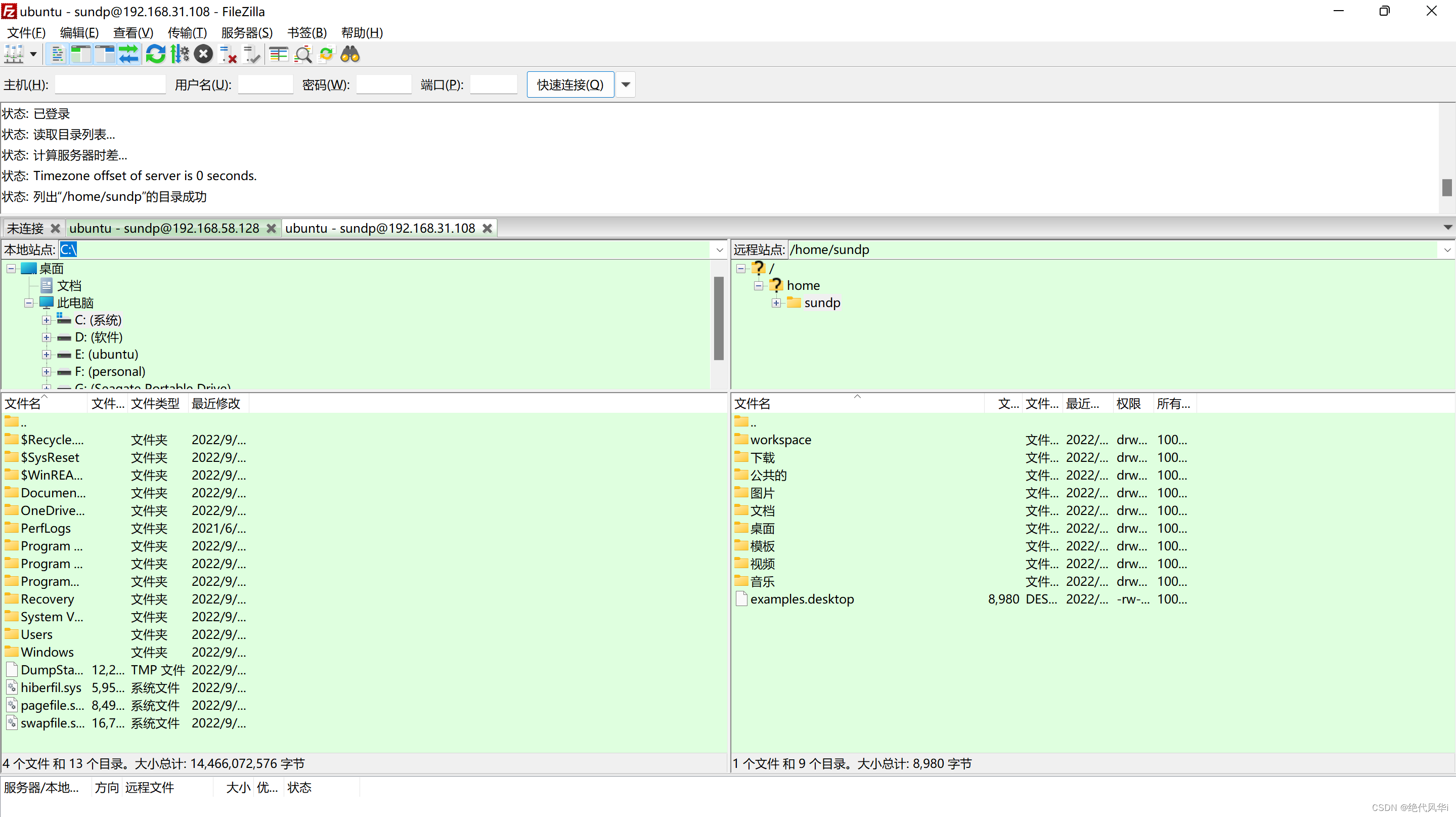1456x817 pixels.
Task: Cancel the current operation
Action: [203, 54]
